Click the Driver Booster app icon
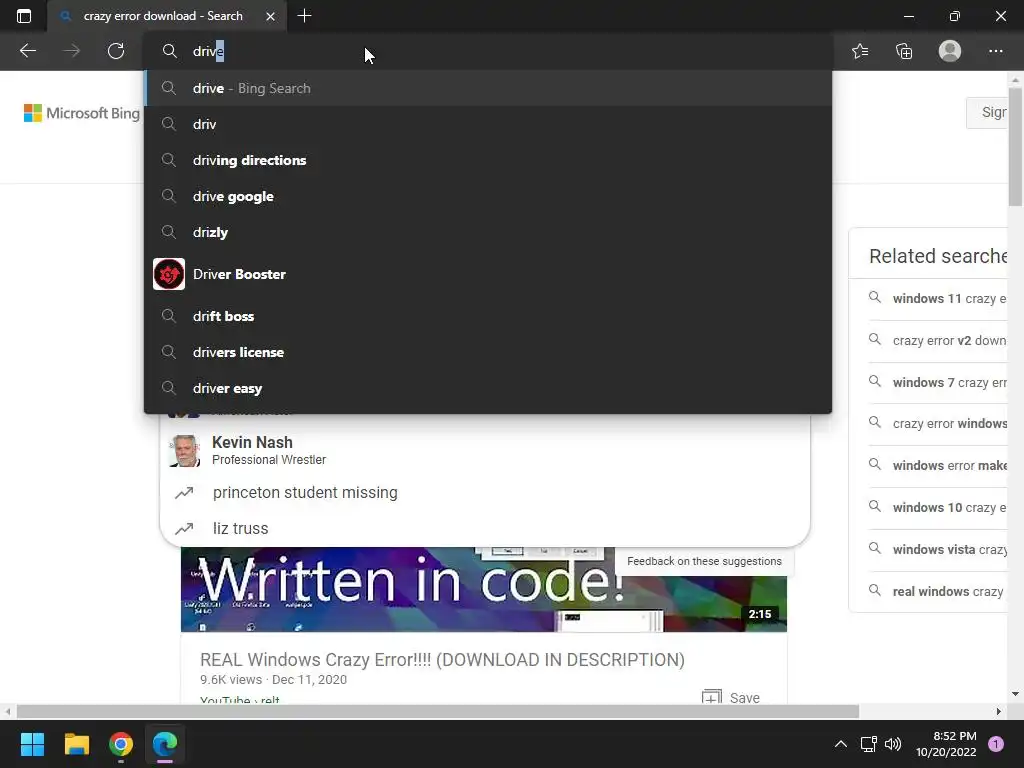The height and width of the screenshot is (768, 1024). (168, 274)
